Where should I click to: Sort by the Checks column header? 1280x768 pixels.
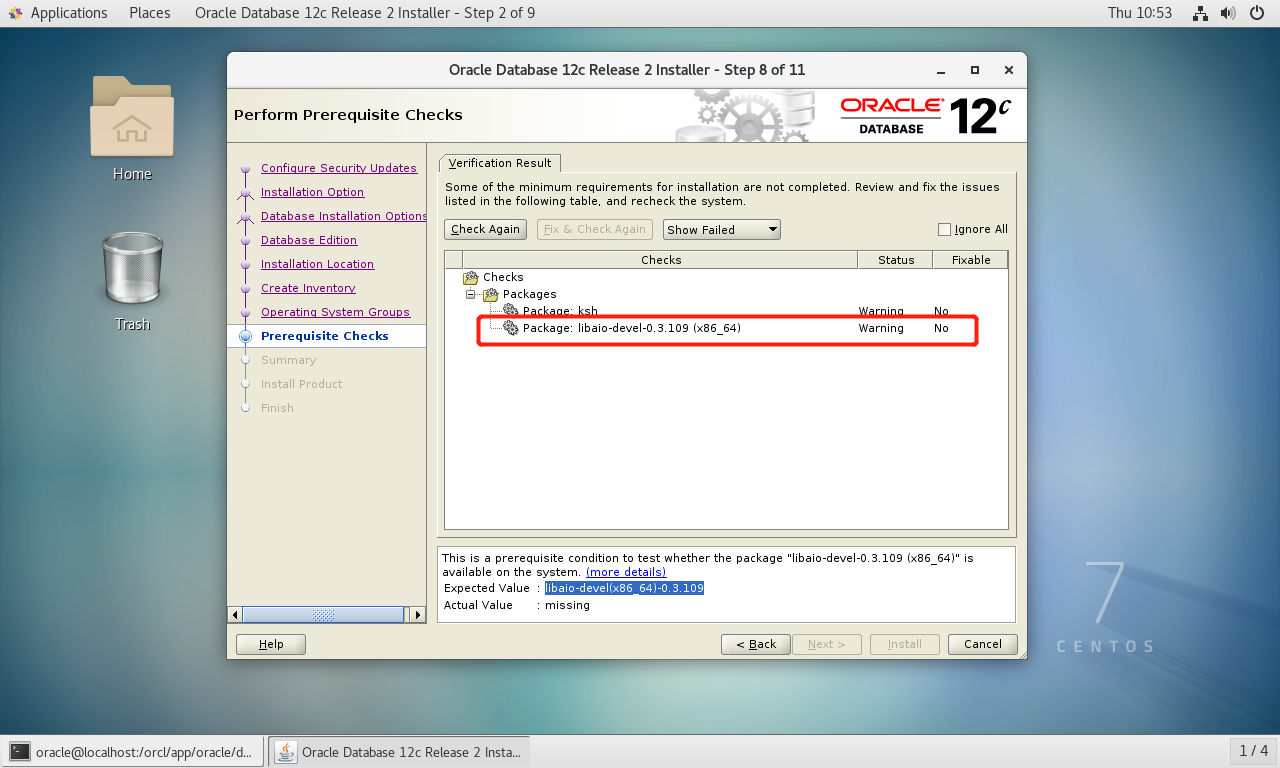[661, 260]
